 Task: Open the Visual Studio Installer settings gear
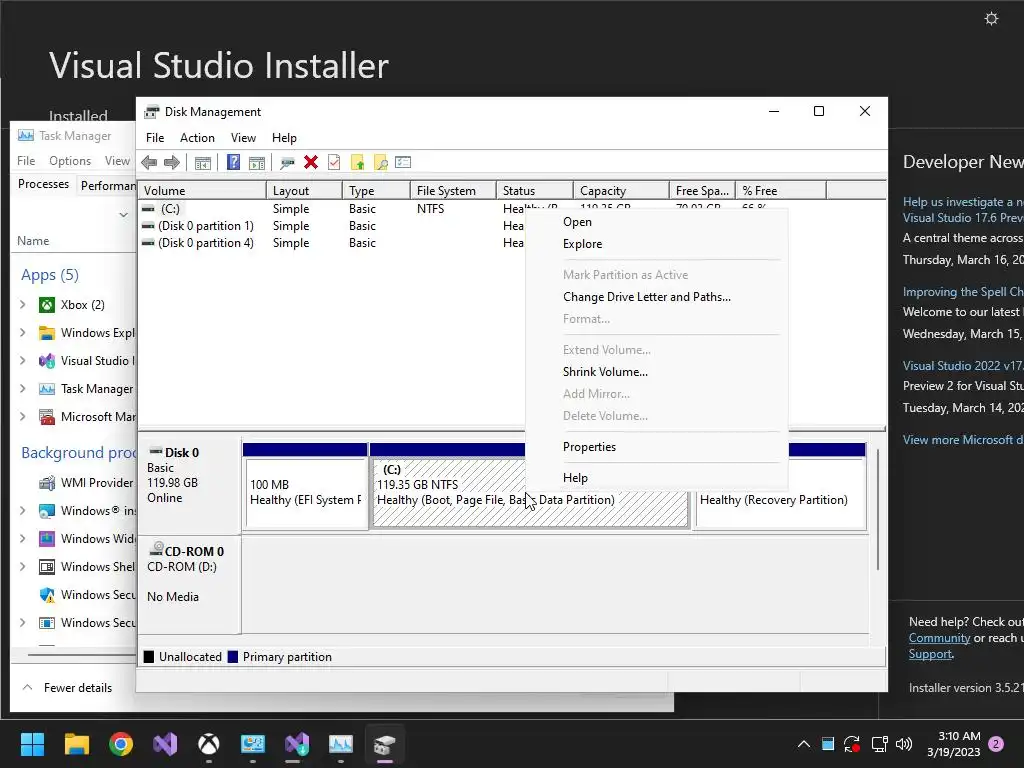[x=991, y=18]
